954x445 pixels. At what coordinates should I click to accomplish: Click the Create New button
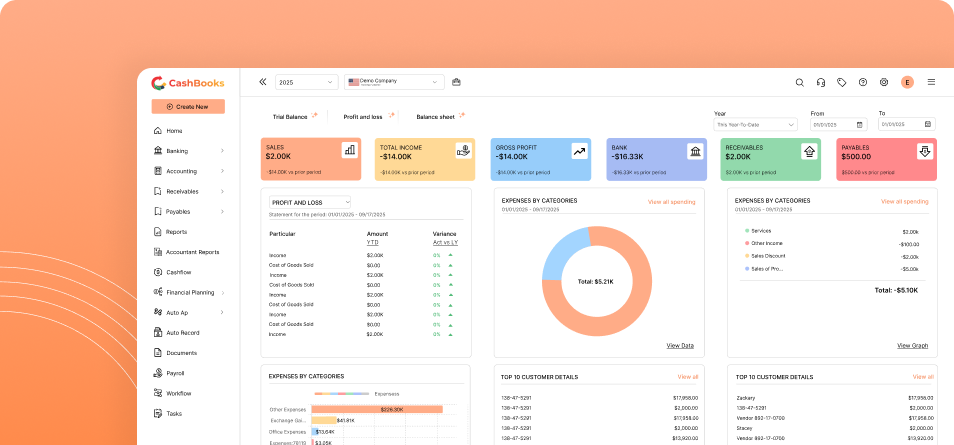click(188, 107)
